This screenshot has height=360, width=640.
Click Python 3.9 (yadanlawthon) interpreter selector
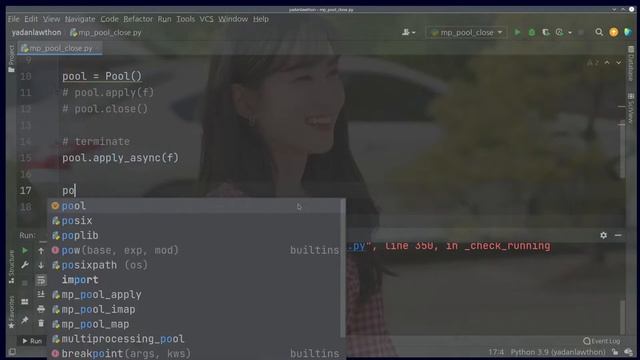pos(558,352)
